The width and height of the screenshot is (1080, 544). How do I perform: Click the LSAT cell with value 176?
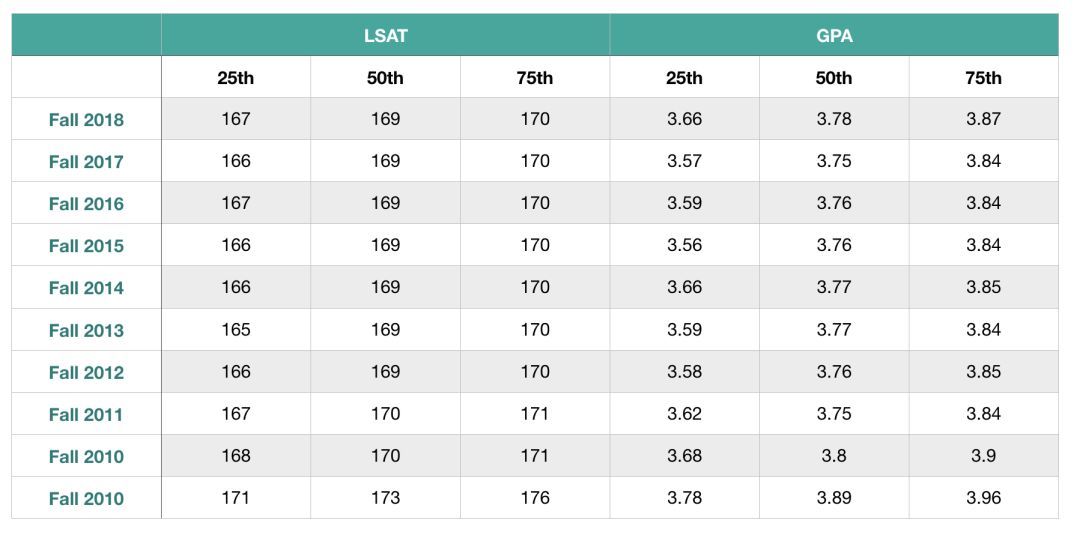coord(535,498)
